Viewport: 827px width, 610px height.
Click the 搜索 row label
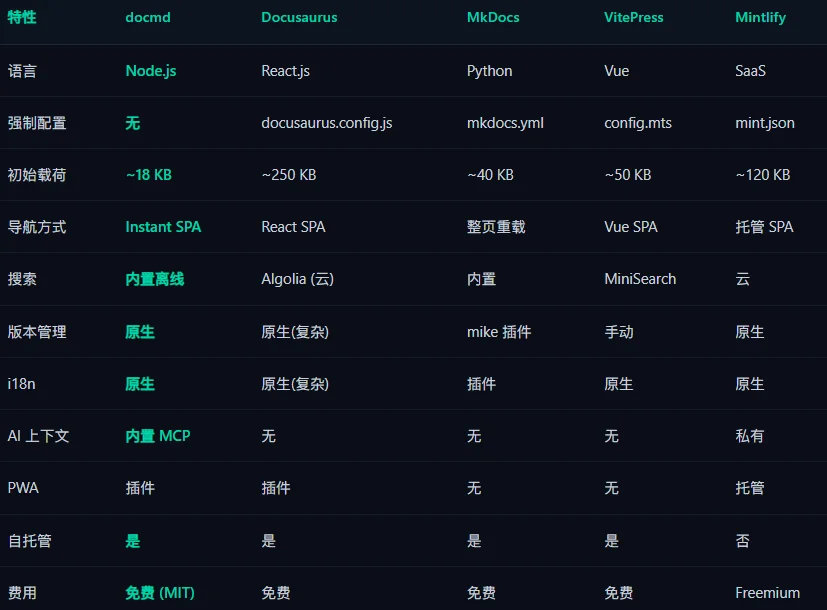[x=22, y=279]
